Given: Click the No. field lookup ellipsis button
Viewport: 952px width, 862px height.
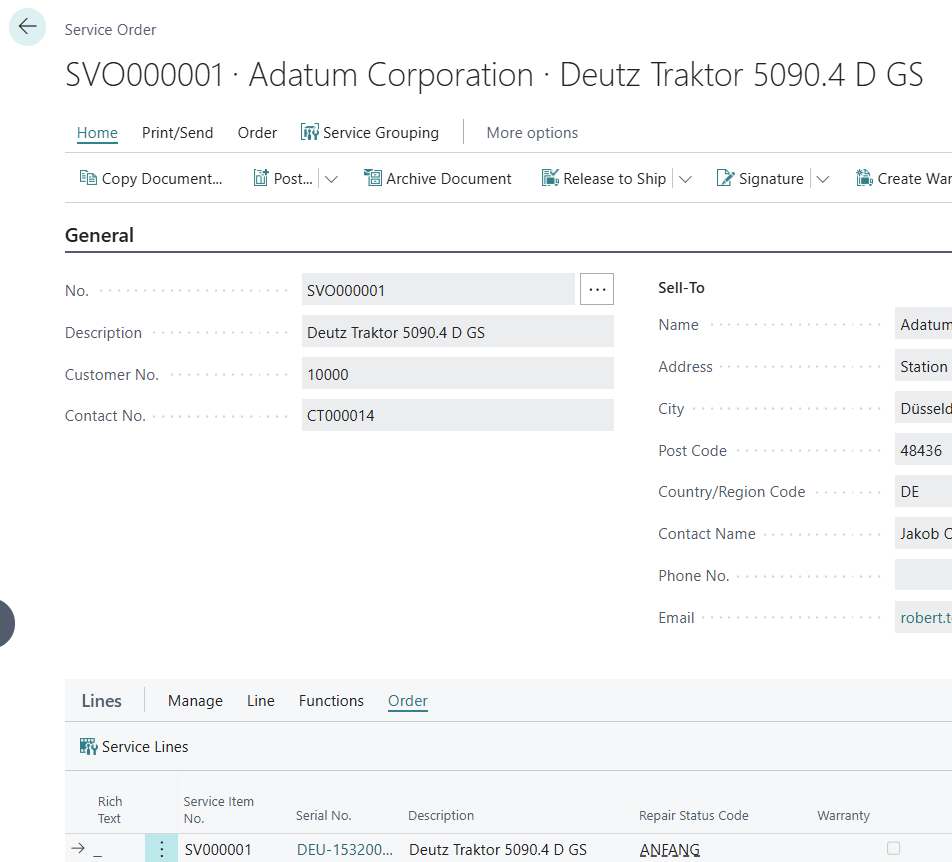Looking at the screenshot, I should 597,290.
